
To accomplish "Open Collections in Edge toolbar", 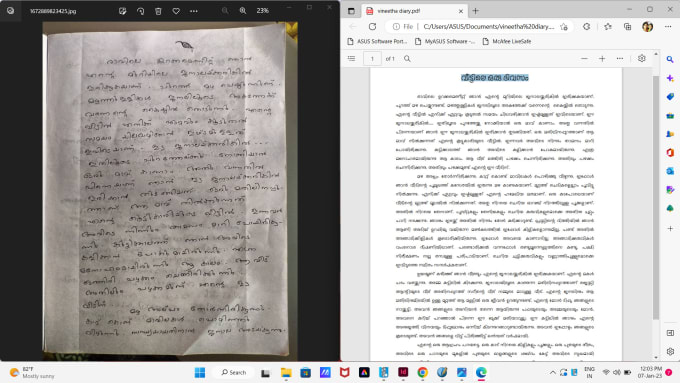I will click(628, 26).
